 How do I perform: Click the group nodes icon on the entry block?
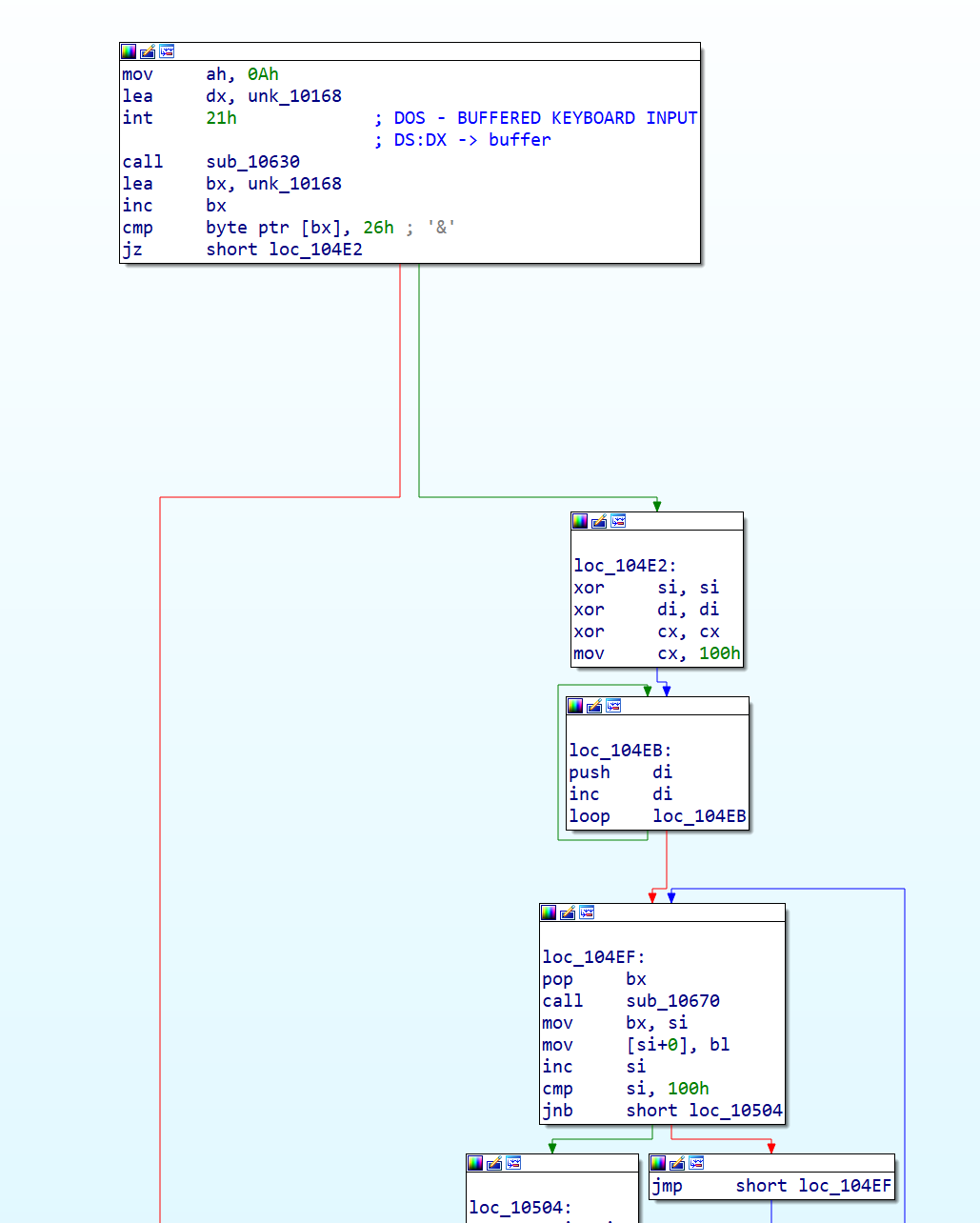click(166, 50)
